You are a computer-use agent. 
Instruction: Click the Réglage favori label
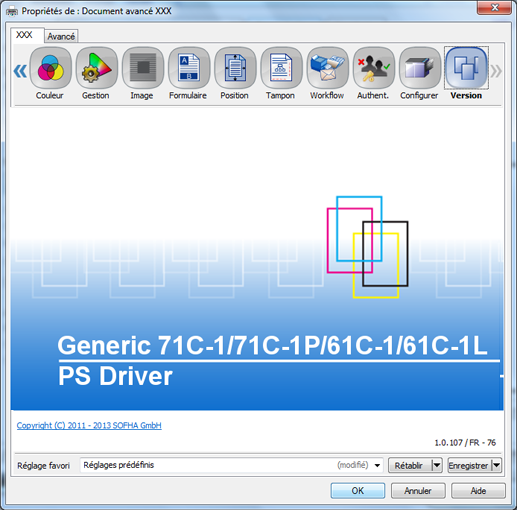44,465
